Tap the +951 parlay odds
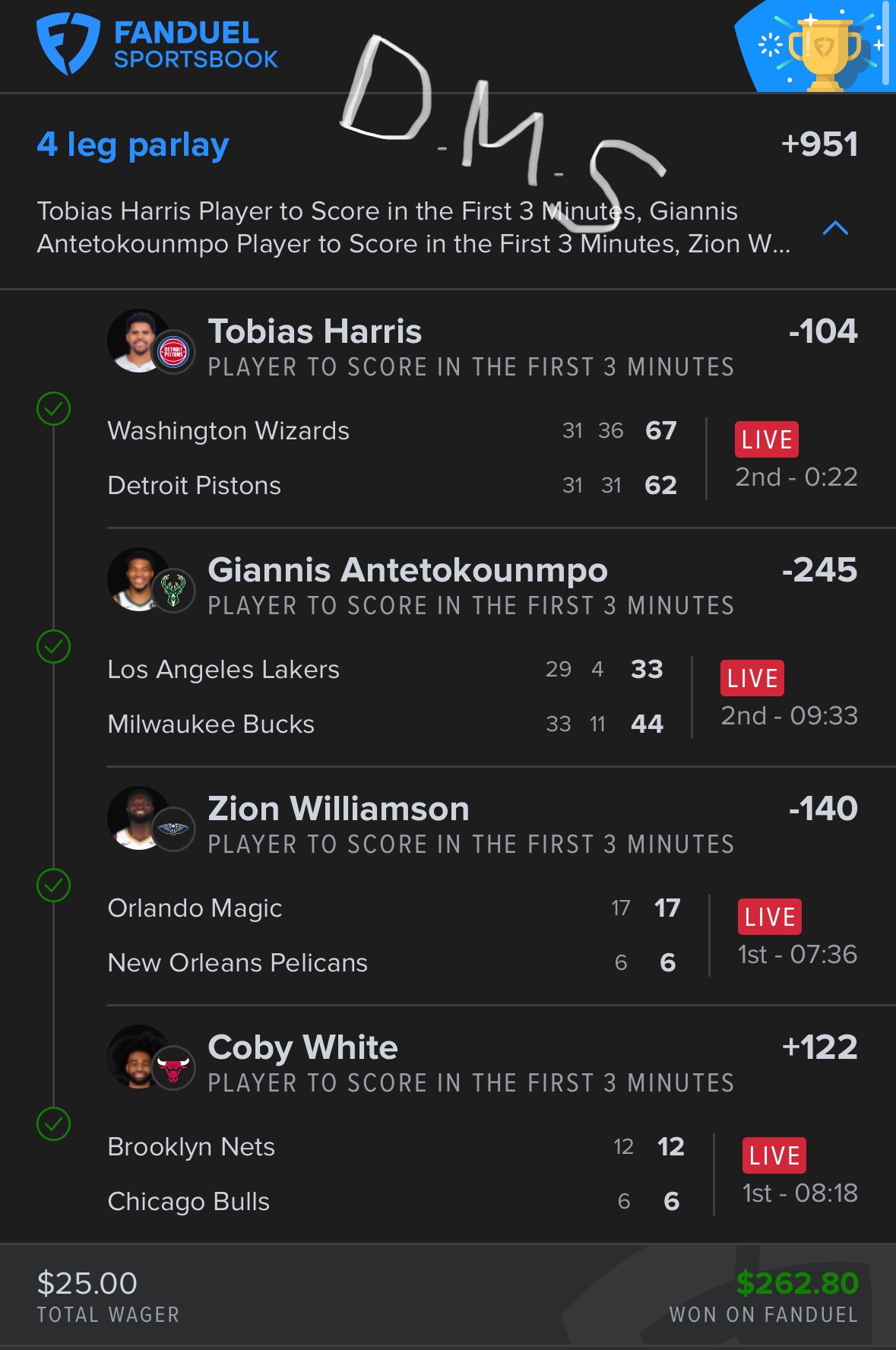Viewport: 896px width, 1350px height. pyautogui.click(x=819, y=144)
